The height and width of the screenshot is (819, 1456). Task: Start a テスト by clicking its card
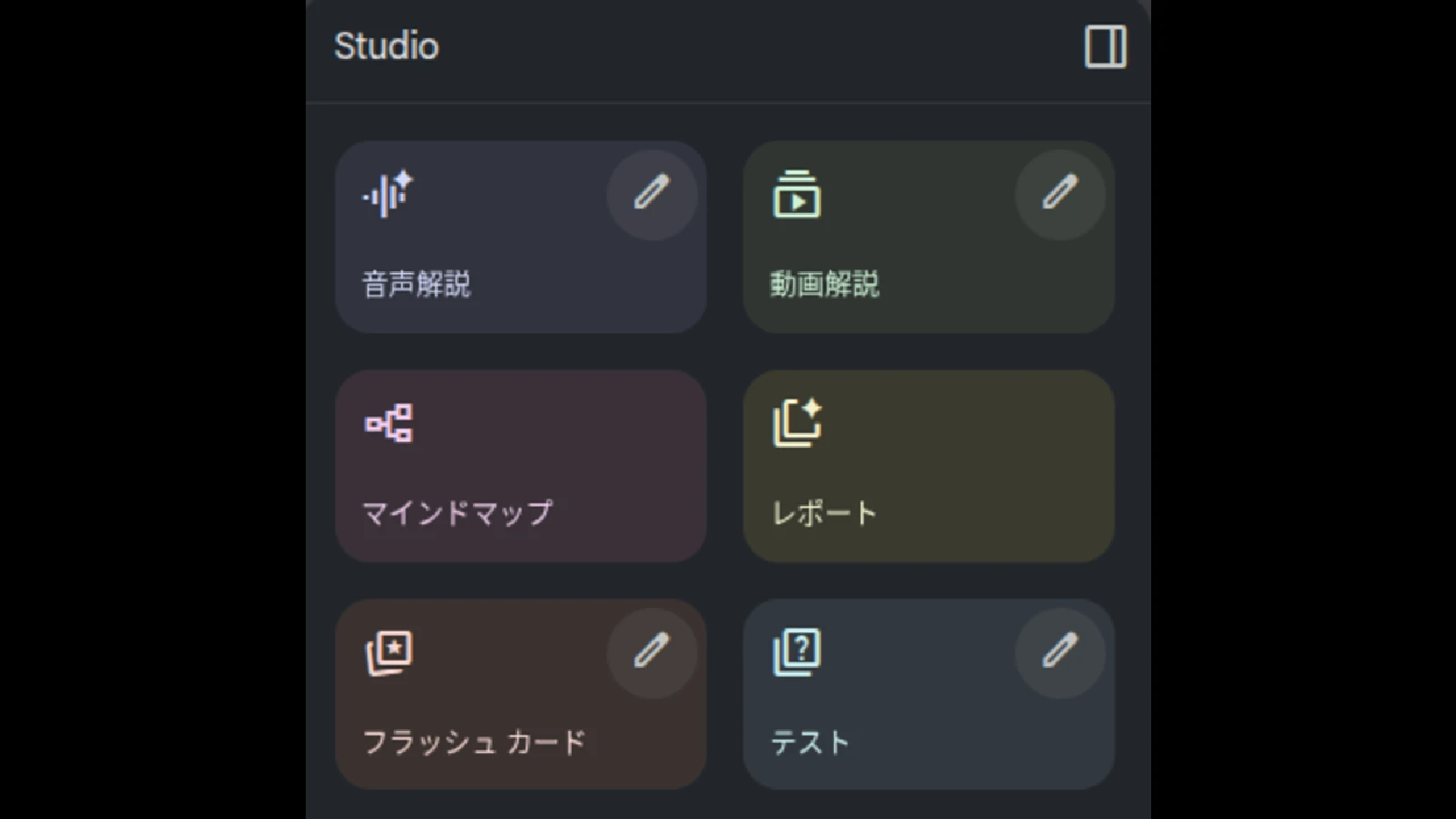pos(928,695)
